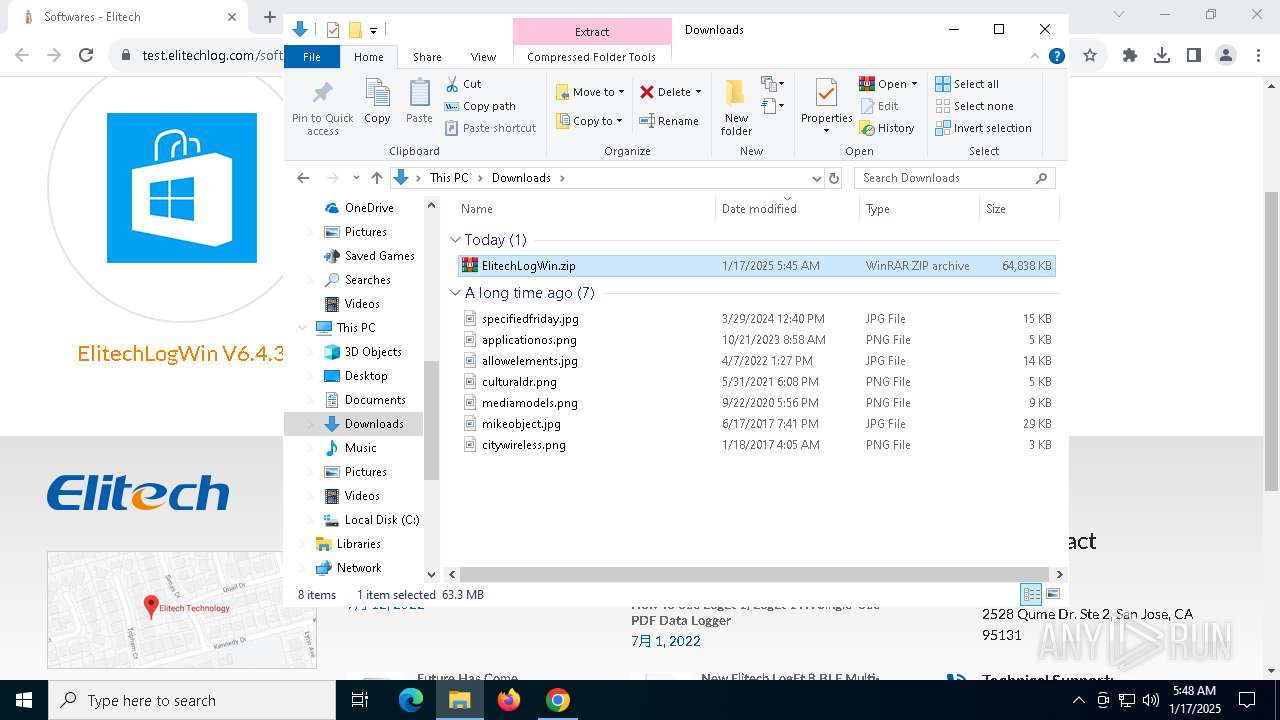The image size is (1280, 720).
Task: Click Invert selection
Action: (x=983, y=128)
